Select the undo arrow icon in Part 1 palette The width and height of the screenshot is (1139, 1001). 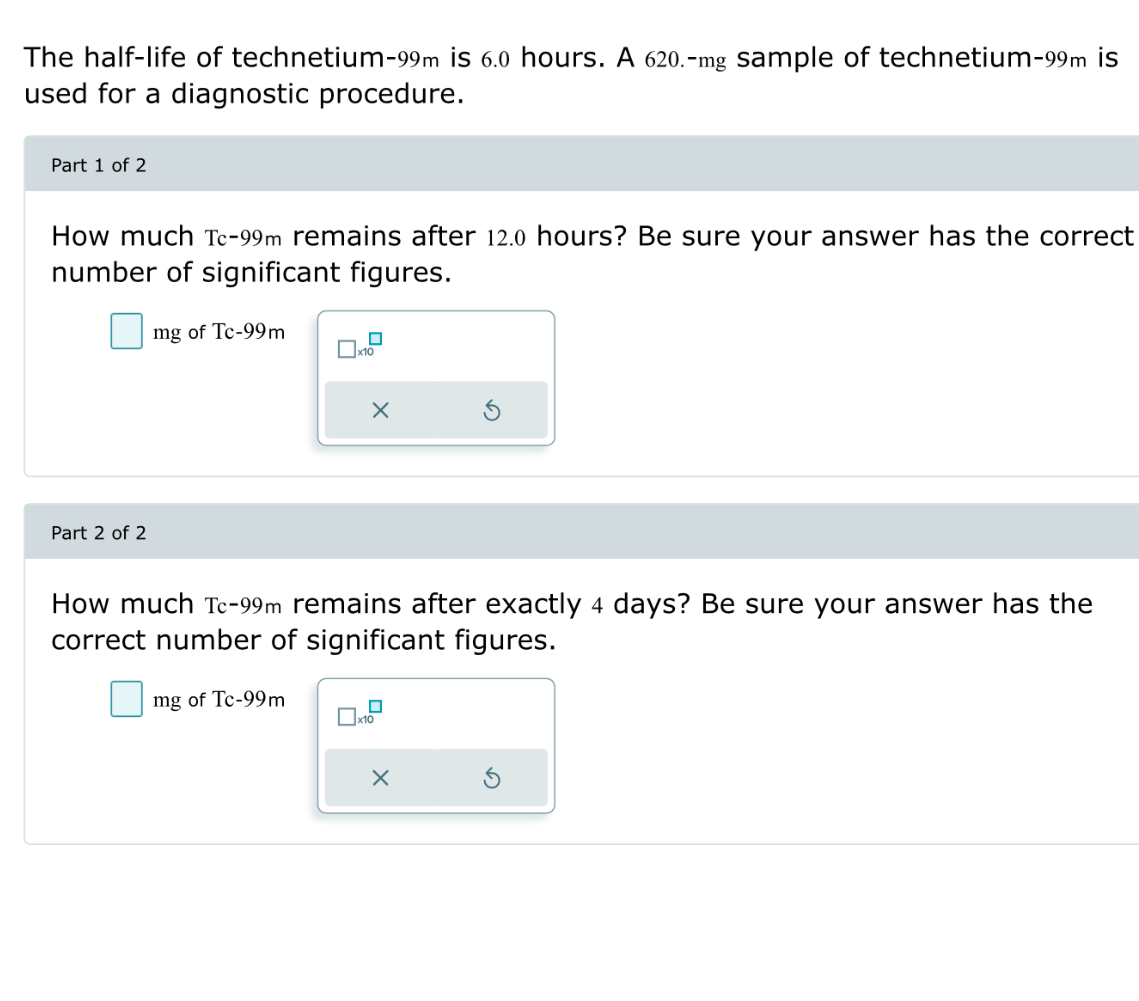coord(492,410)
